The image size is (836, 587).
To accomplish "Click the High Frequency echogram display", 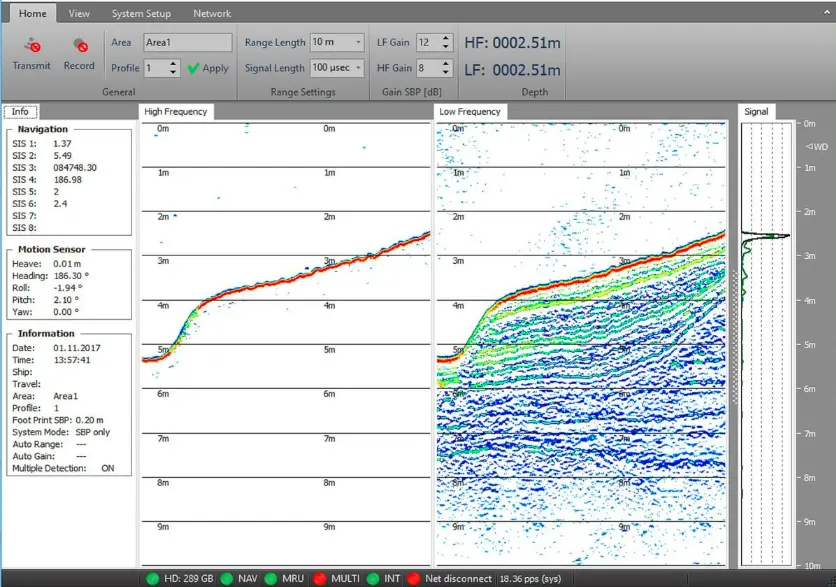I will pyautogui.click(x=286, y=344).
